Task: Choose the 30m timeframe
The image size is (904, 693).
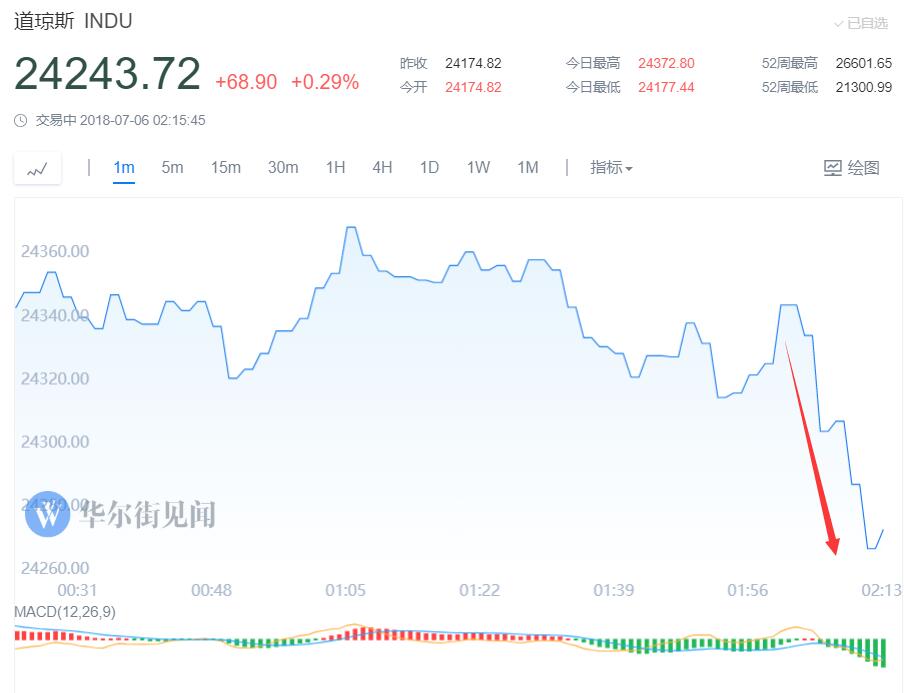Action: tap(283, 168)
